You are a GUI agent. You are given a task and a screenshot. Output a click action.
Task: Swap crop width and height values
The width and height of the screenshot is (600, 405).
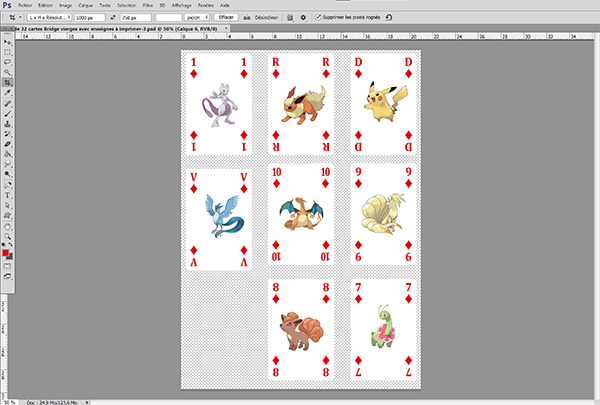pos(112,18)
